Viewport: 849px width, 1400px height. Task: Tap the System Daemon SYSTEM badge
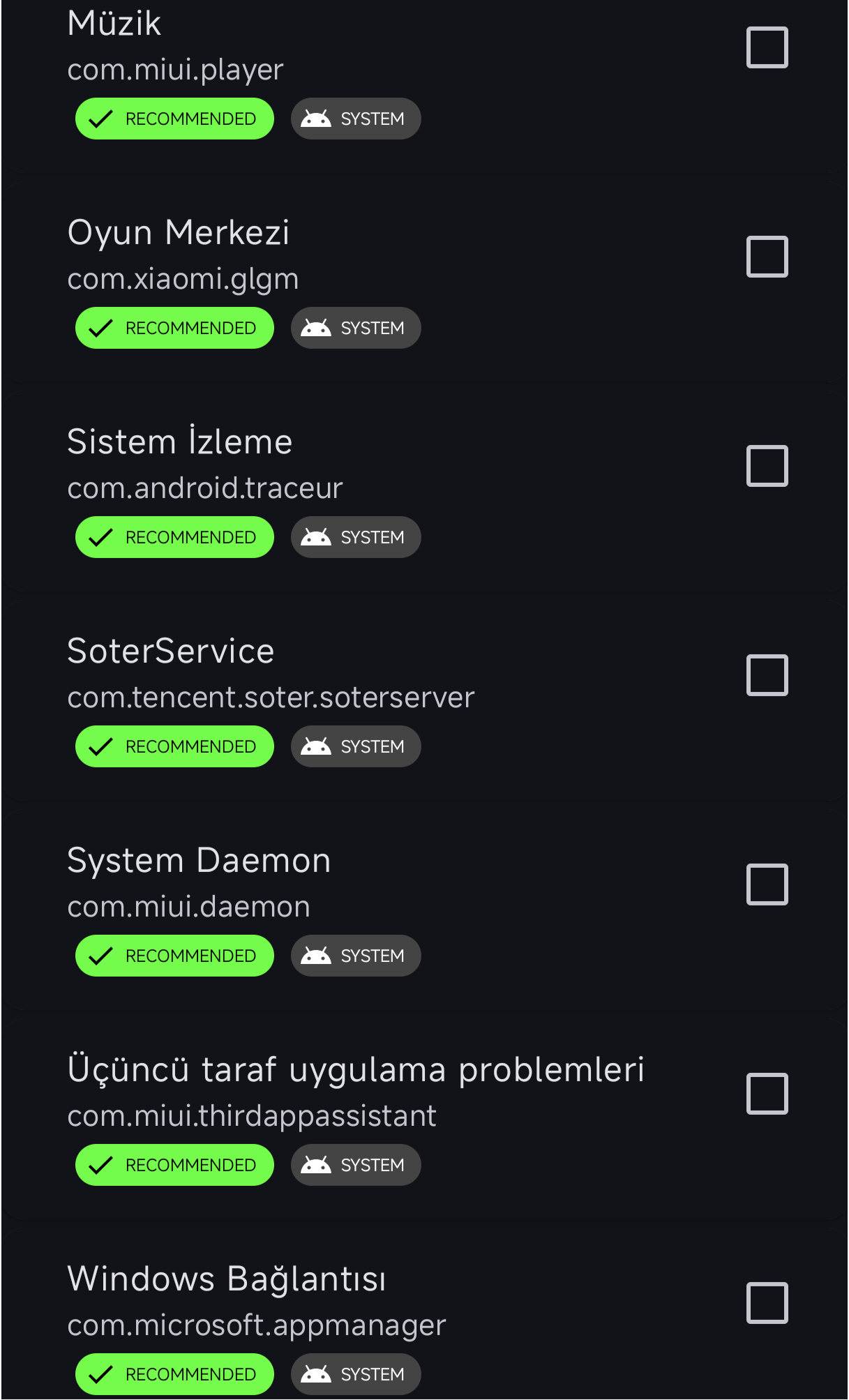click(356, 956)
